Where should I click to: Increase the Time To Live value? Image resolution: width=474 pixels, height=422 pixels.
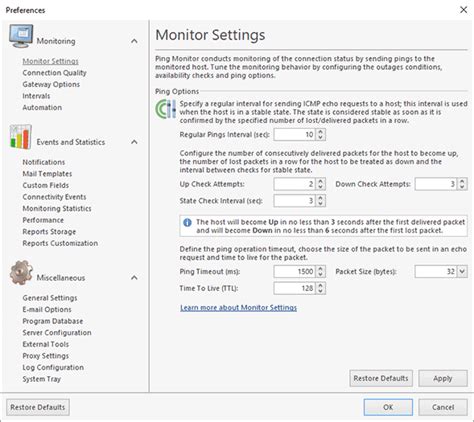pyautogui.click(x=321, y=286)
